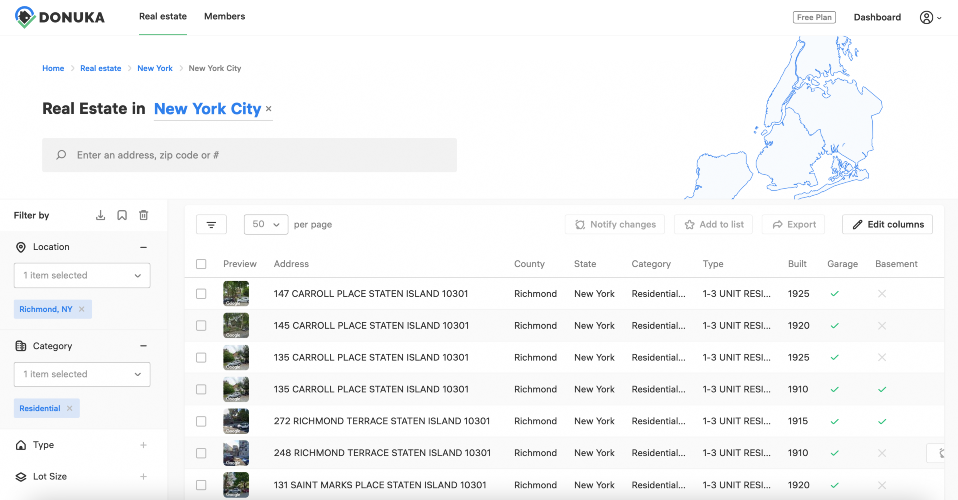Go to Real estate breadcrumb
The height and width of the screenshot is (500, 958).
click(x=101, y=68)
